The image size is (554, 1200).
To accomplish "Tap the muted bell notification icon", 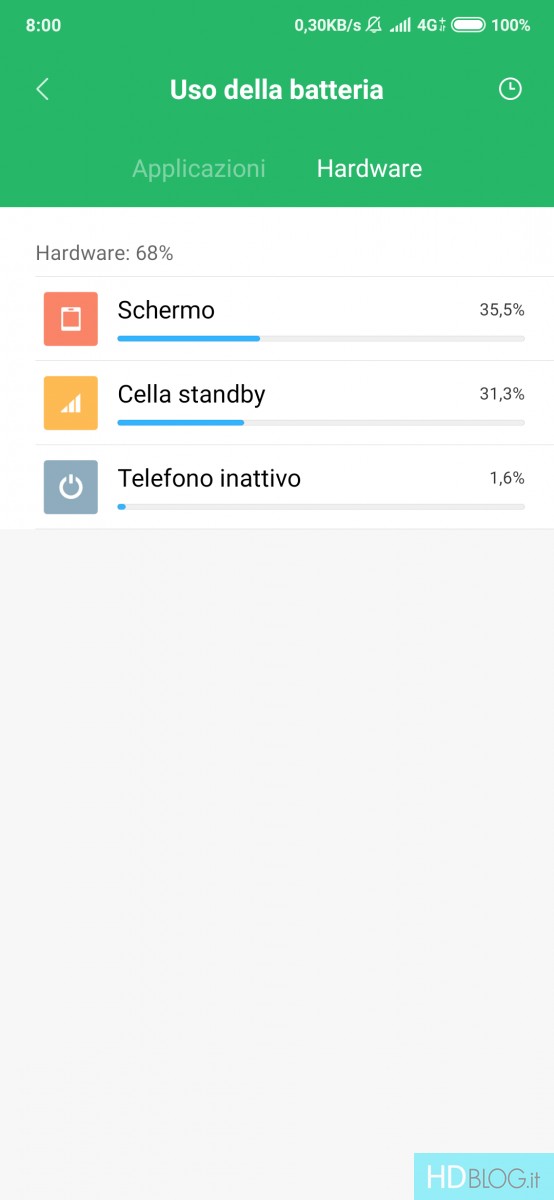I will tap(374, 25).
